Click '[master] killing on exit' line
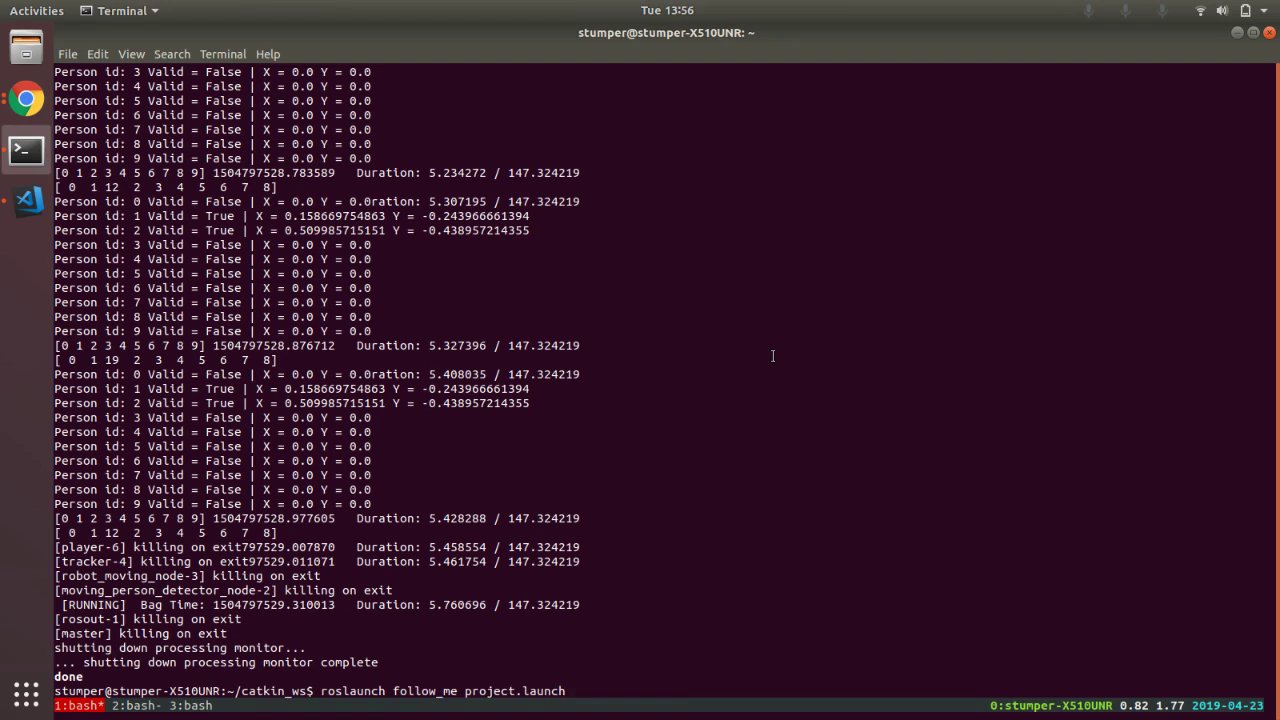 (x=140, y=633)
